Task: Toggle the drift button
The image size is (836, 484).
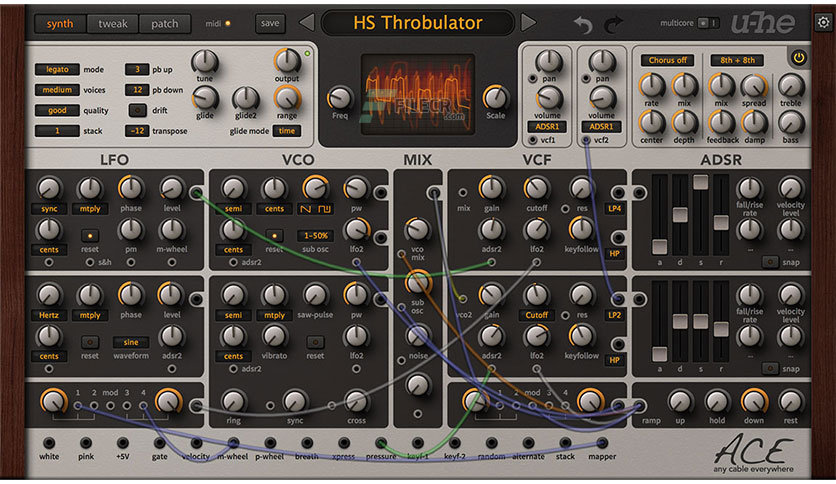Action: [138, 110]
